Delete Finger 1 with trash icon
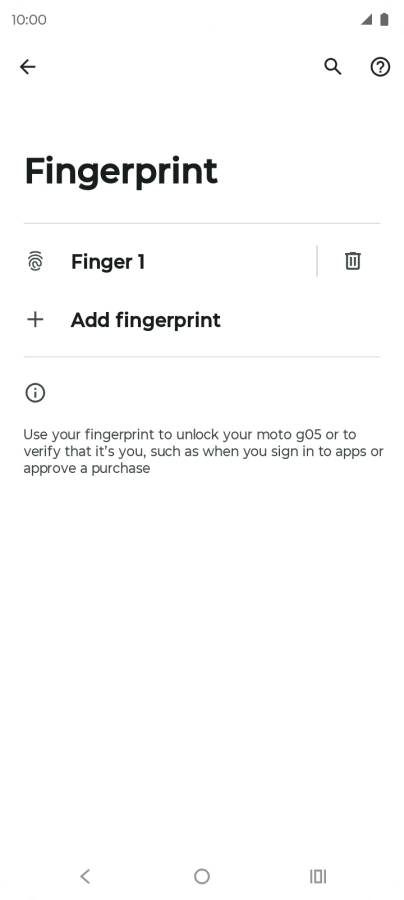This screenshot has height=900, width=404. click(352, 261)
